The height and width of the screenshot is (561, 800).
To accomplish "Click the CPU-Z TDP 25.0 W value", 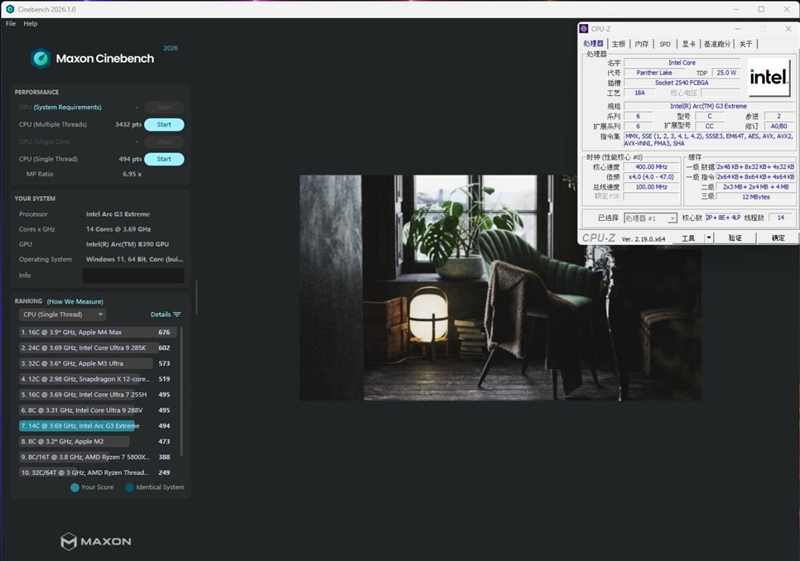I will pos(727,73).
